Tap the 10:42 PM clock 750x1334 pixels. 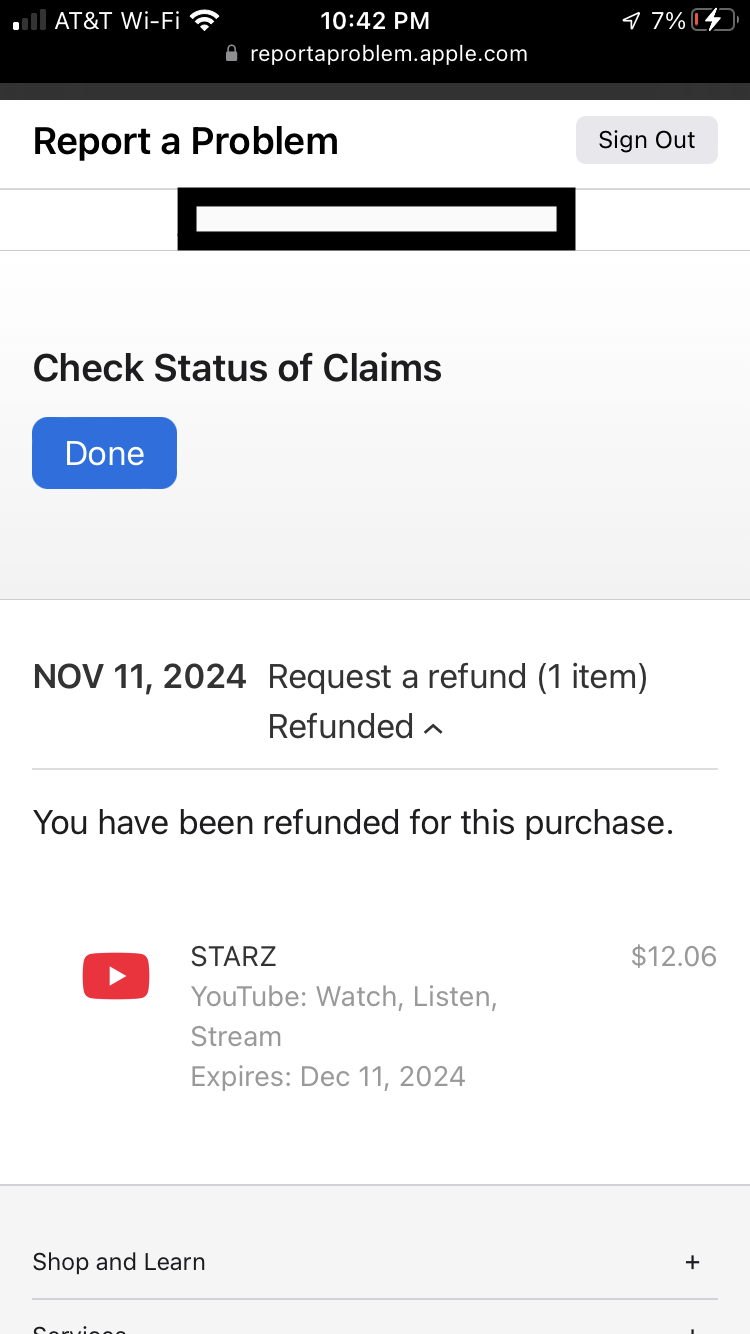[375, 20]
